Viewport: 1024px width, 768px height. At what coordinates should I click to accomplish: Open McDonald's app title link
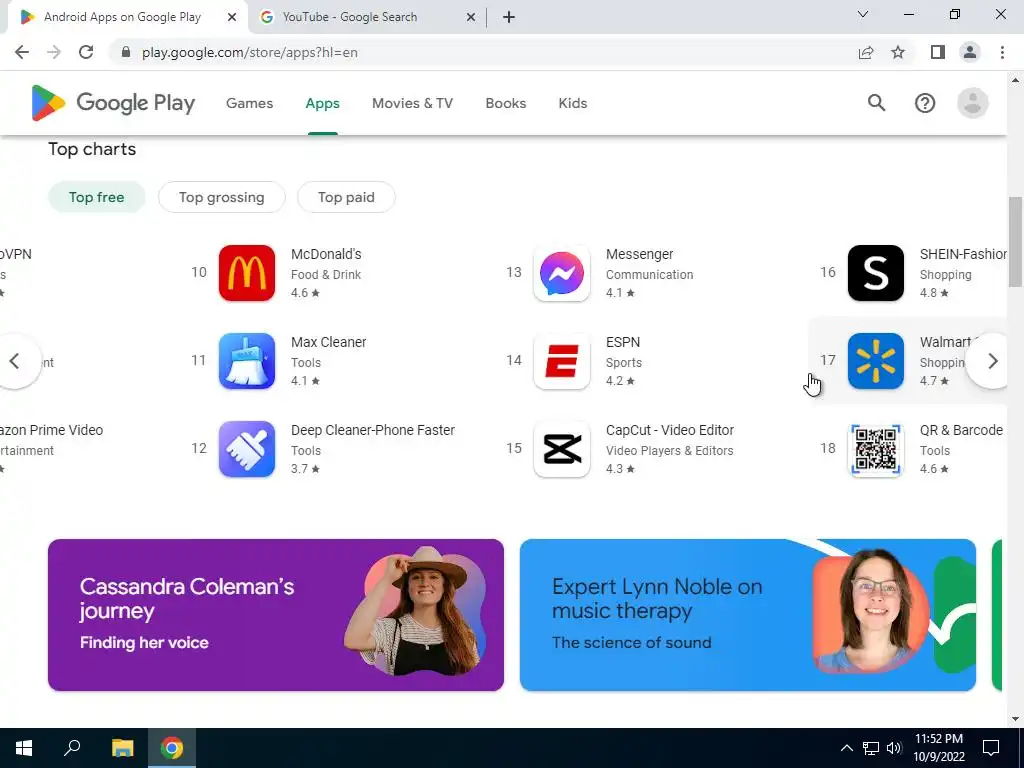pos(326,254)
